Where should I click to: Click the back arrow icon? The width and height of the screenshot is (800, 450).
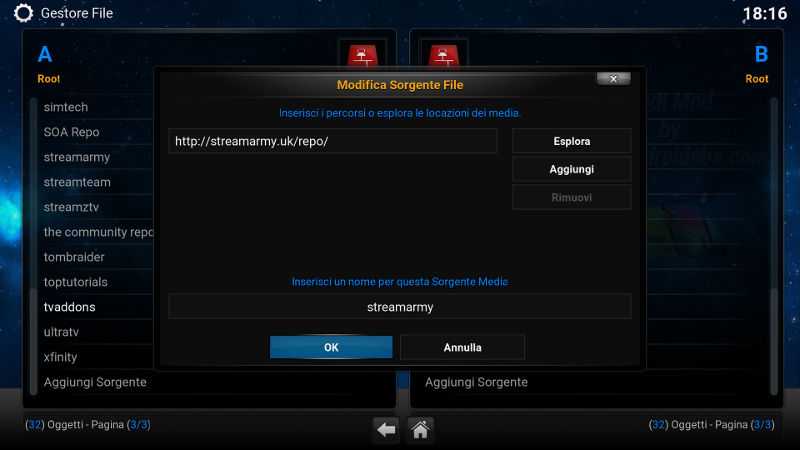pos(386,430)
